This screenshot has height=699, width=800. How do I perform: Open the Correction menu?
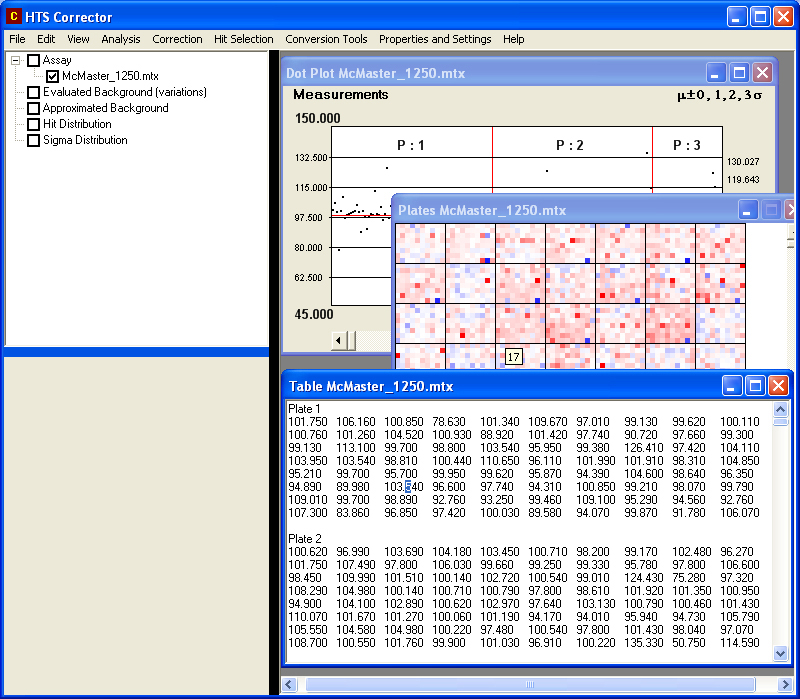pyautogui.click(x=178, y=39)
